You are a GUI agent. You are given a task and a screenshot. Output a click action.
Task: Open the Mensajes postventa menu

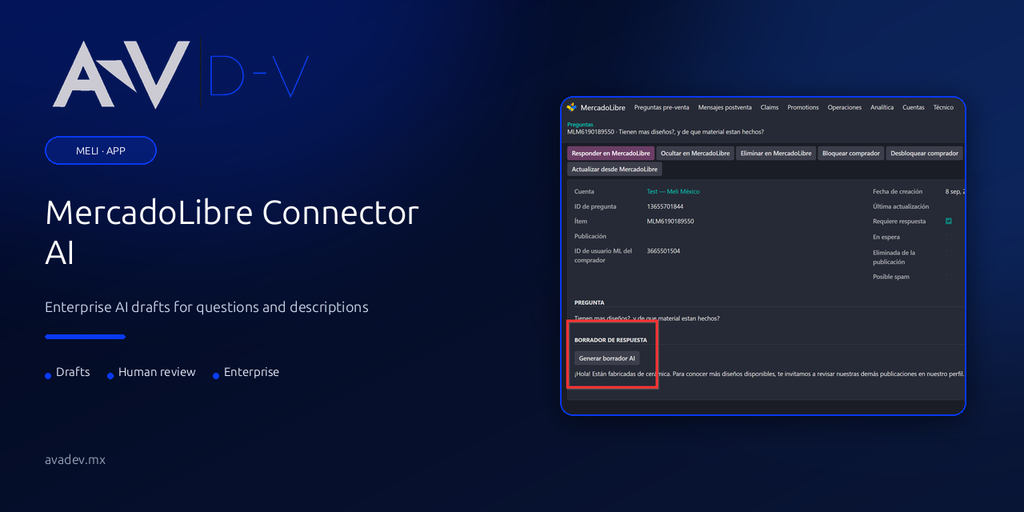click(x=724, y=107)
